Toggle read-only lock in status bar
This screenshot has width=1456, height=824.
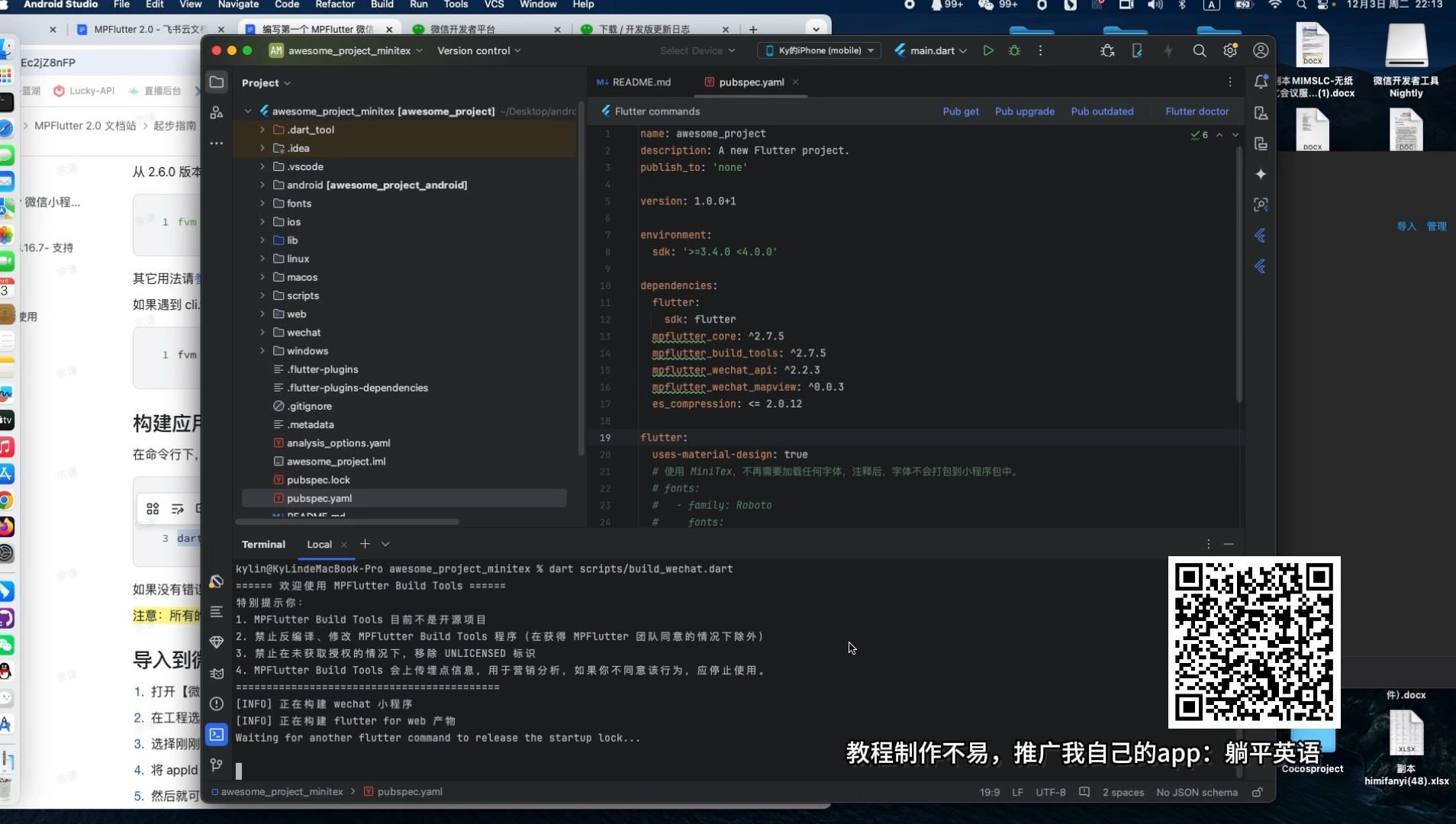[1257, 792]
